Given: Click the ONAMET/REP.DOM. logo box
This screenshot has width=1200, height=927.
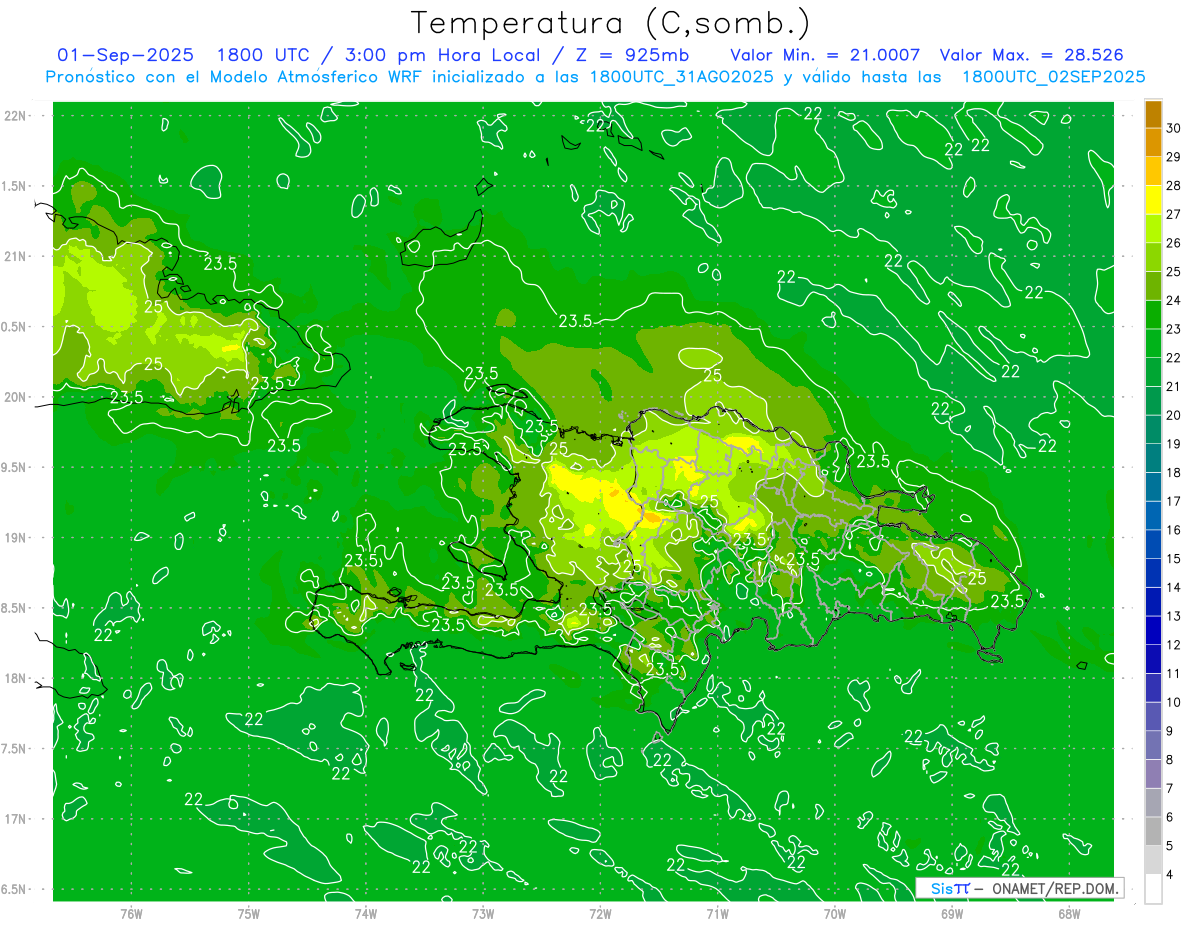Looking at the screenshot, I should click(1020, 888).
